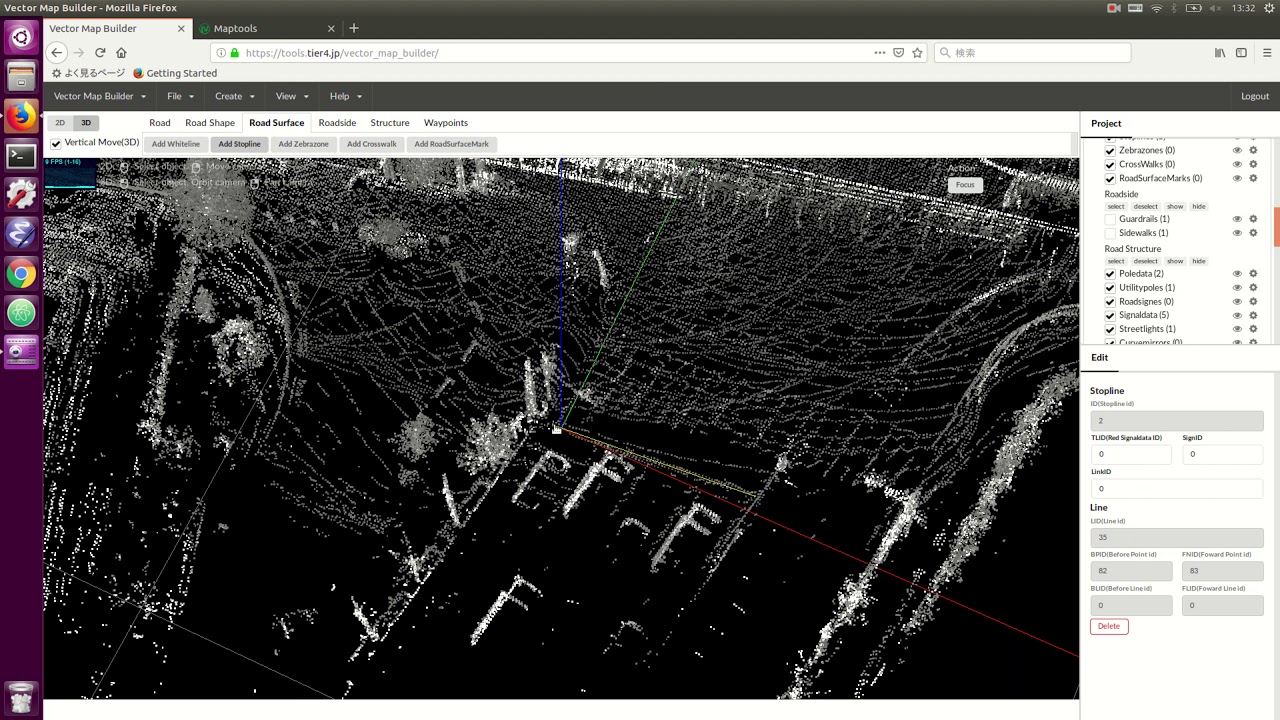This screenshot has width=1280, height=720.
Task: Click TLID Red Signaldata ID field
Action: pos(1130,454)
